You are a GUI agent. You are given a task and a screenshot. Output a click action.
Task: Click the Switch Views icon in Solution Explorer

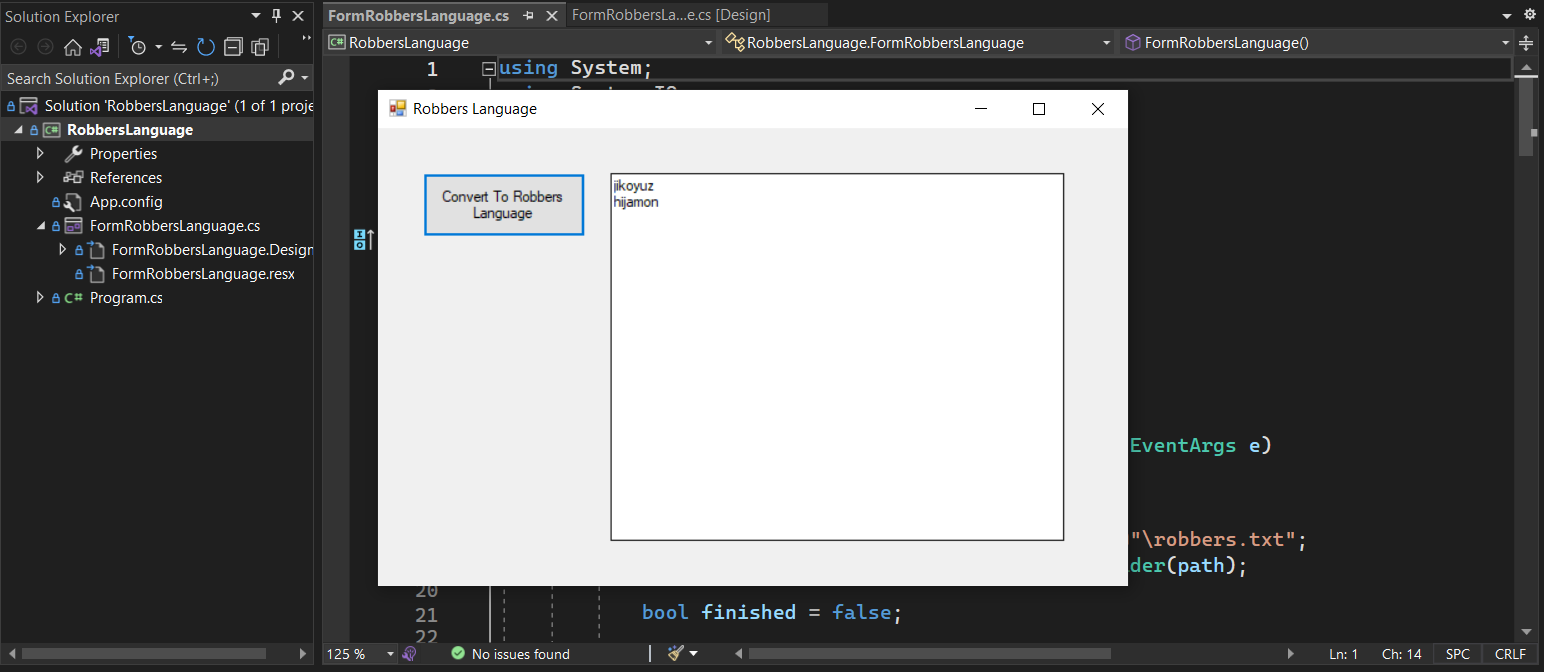(x=97, y=46)
